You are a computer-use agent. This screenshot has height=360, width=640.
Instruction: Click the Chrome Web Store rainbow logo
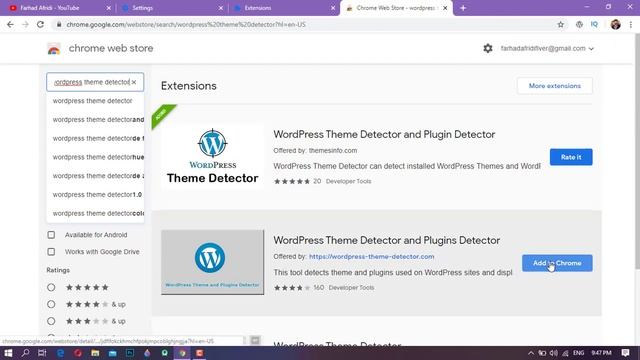54,49
